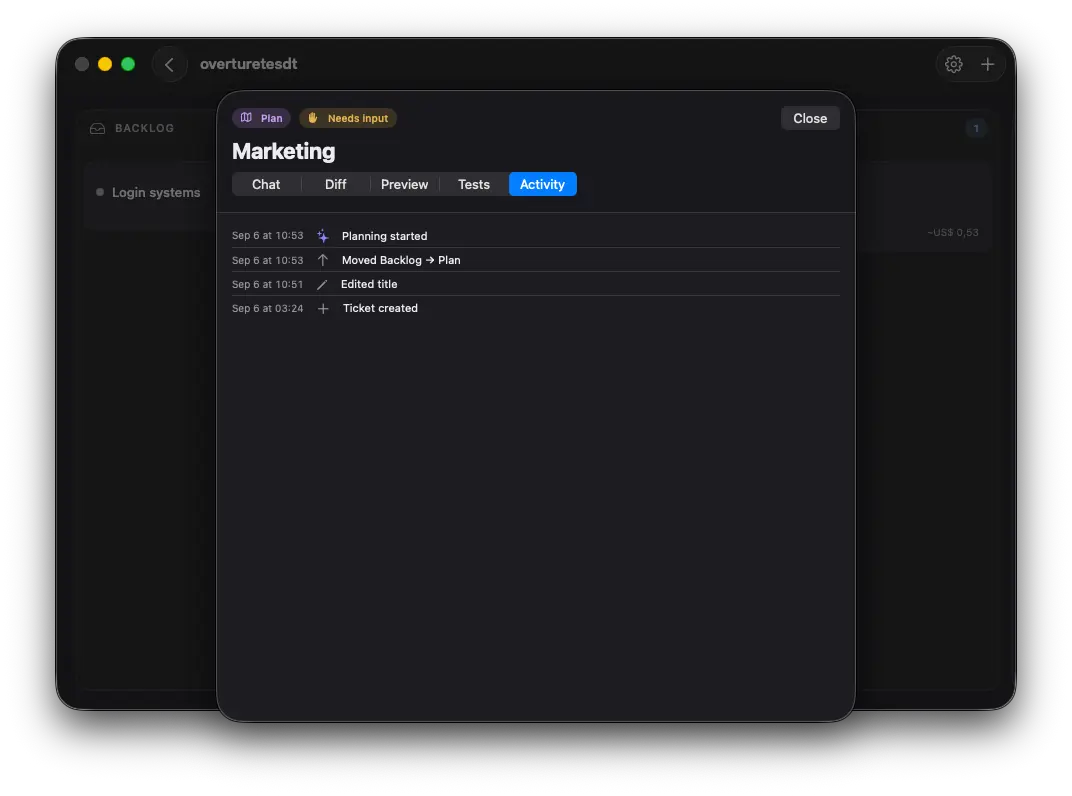Viewport: 1072px width, 796px height.
Task: Add a new ticket with plus icon
Action: (x=987, y=64)
